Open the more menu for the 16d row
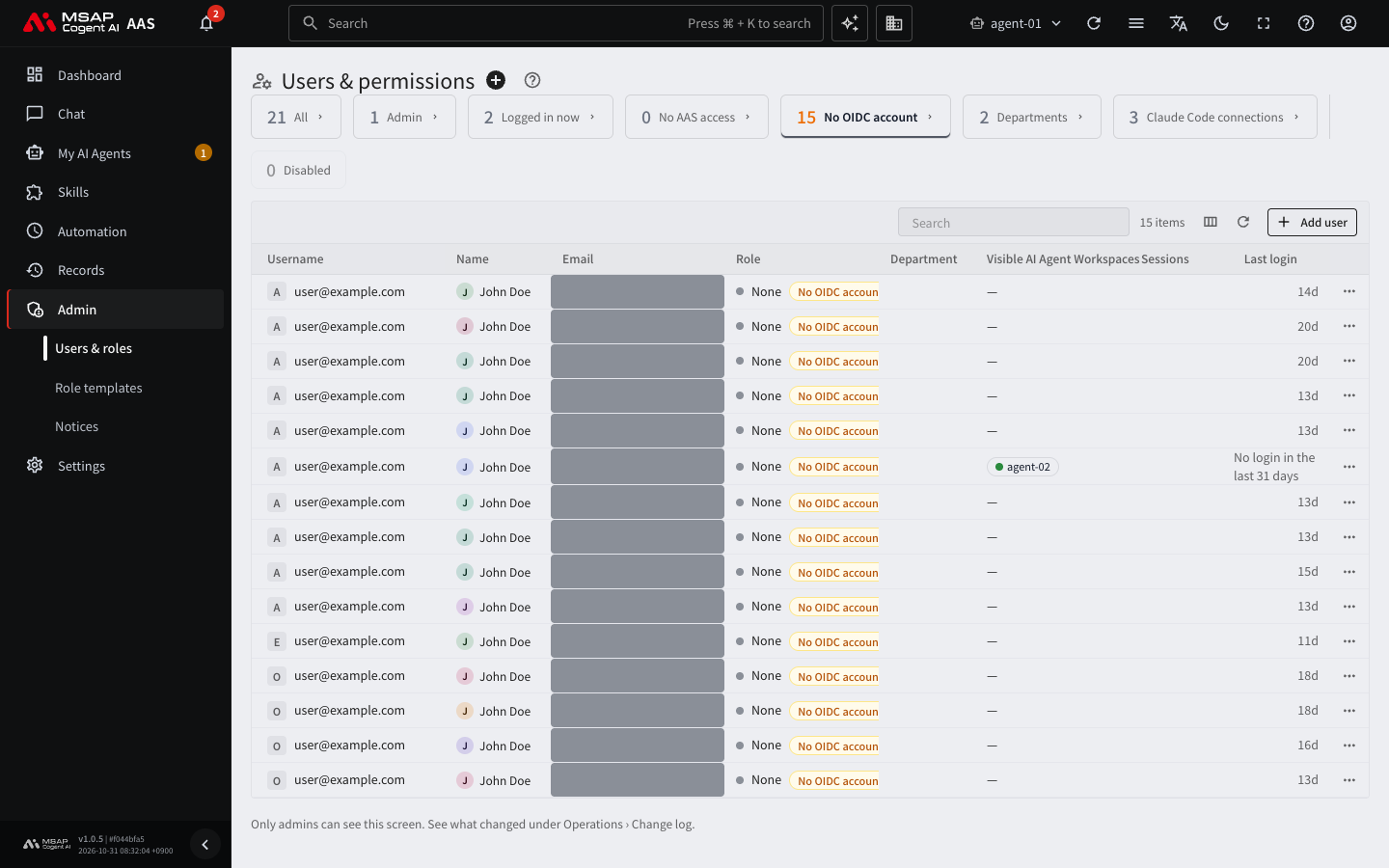The image size is (1389, 868). [1349, 746]
